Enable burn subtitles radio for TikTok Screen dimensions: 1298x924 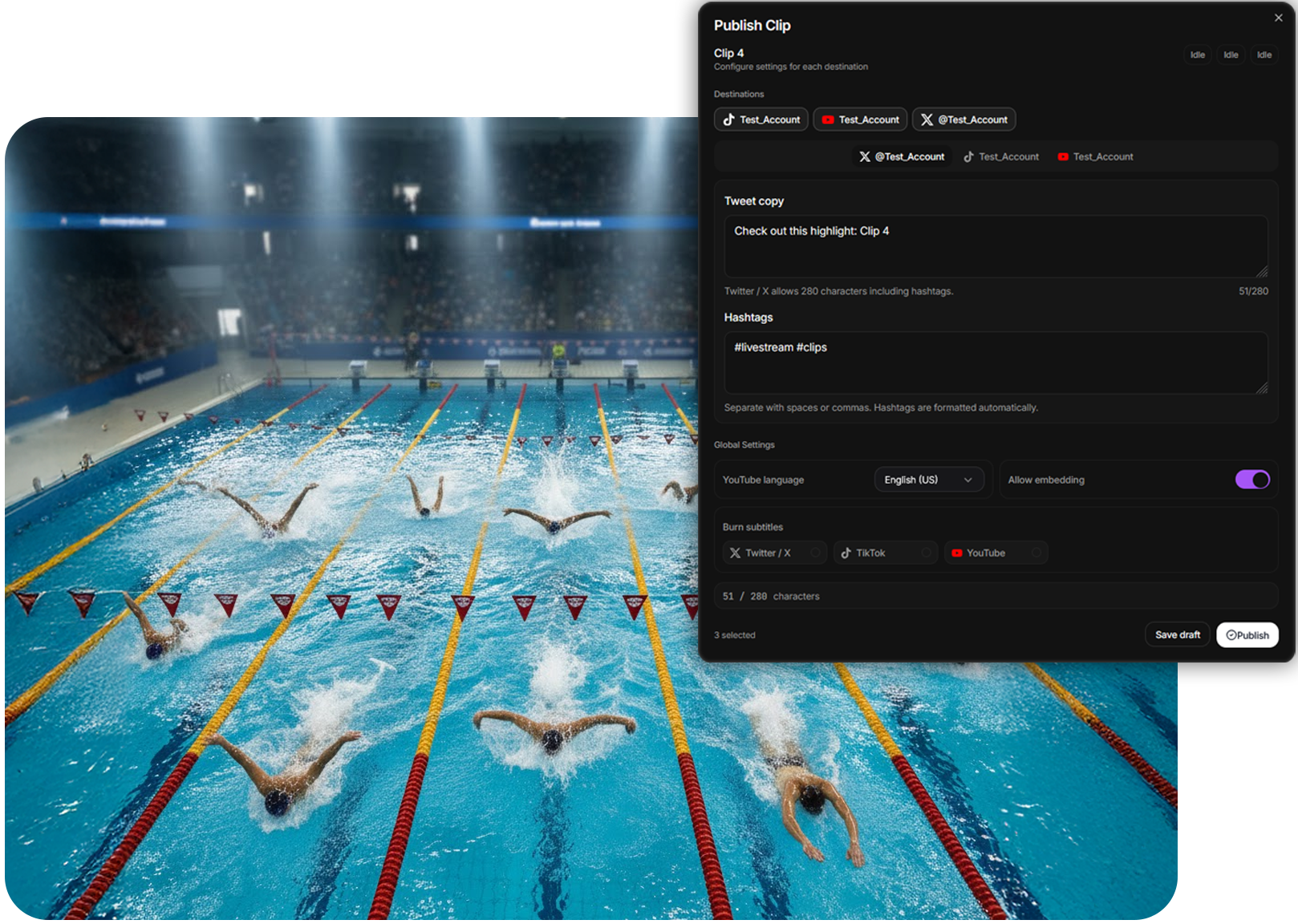(x=925, y=553)
